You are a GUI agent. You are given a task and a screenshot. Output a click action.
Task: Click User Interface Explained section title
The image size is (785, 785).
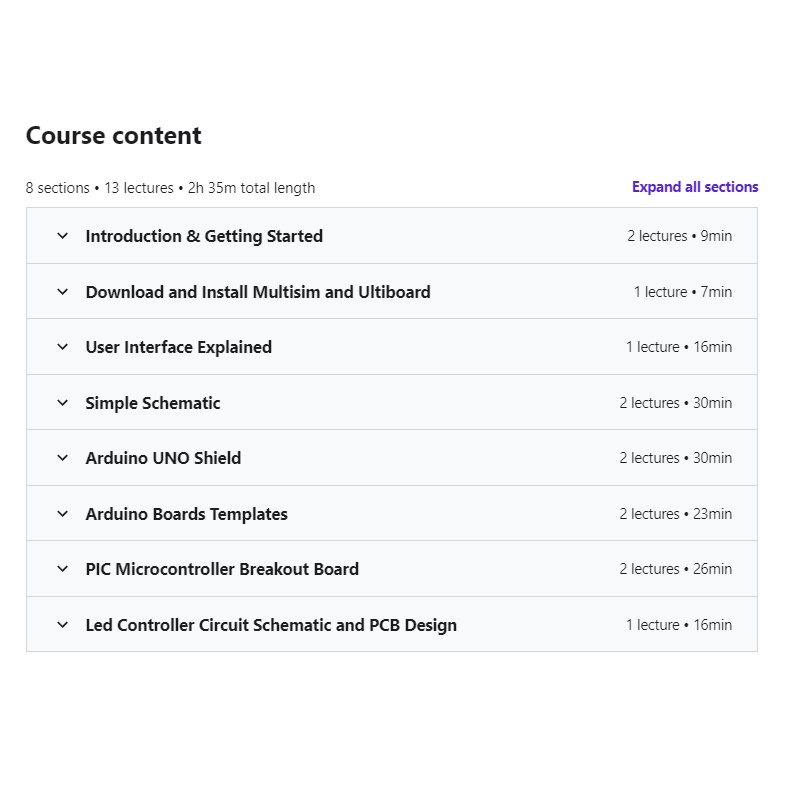[179, 347]
